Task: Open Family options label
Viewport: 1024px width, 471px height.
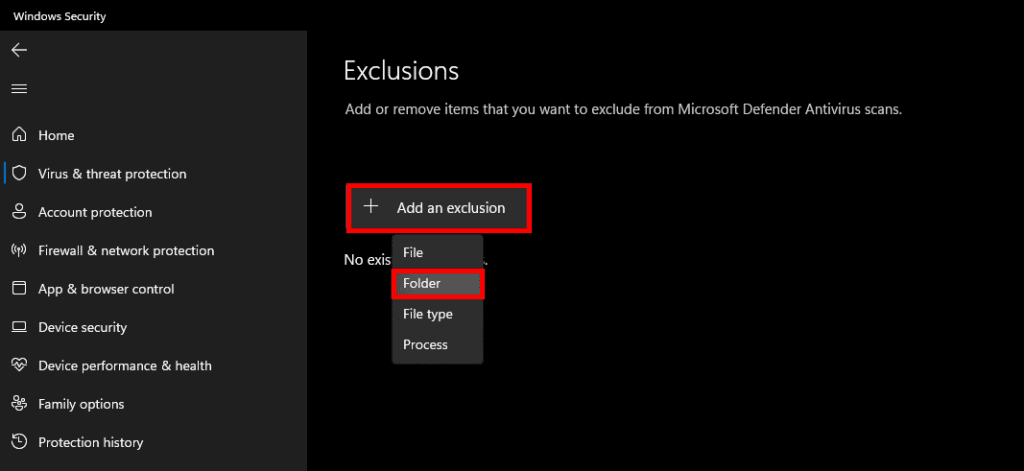Action: tap(81, 404)
